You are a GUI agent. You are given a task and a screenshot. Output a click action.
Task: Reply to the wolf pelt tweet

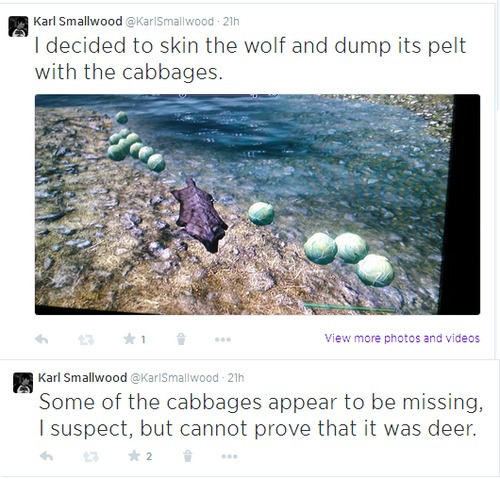42,339
